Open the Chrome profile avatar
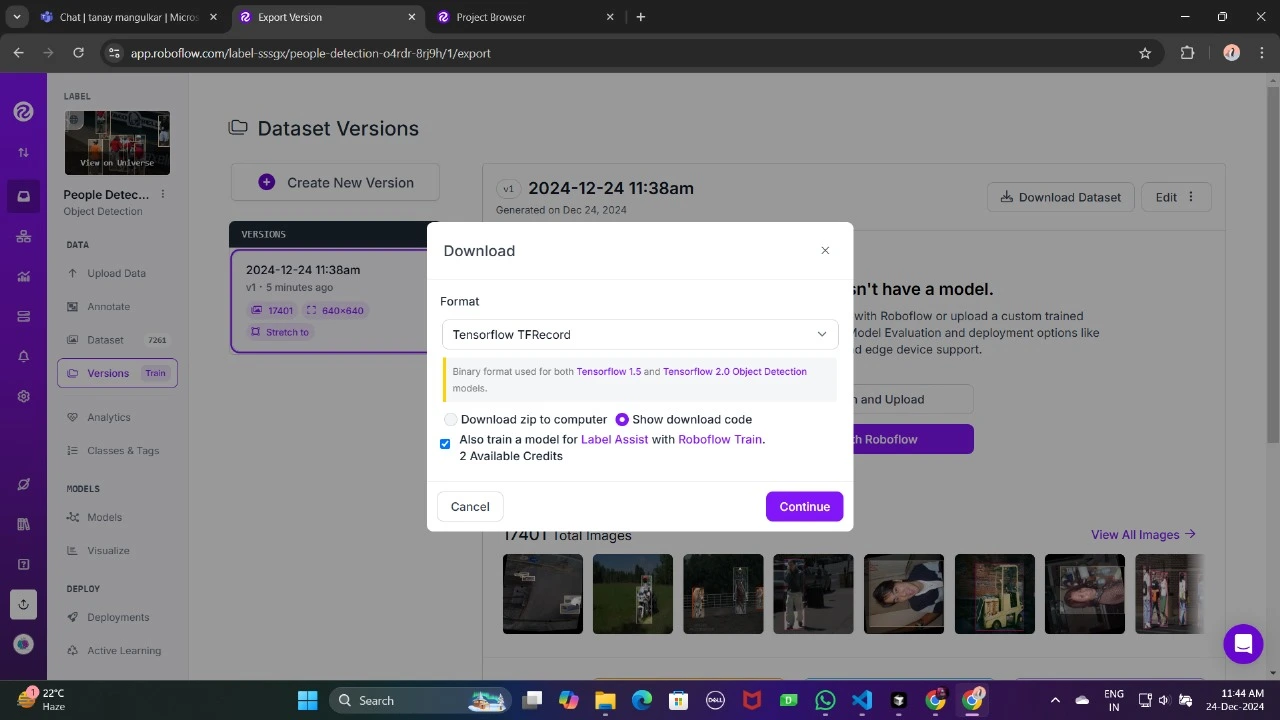This screenshot has width=1280, height=720. (x=1231, y=53)
